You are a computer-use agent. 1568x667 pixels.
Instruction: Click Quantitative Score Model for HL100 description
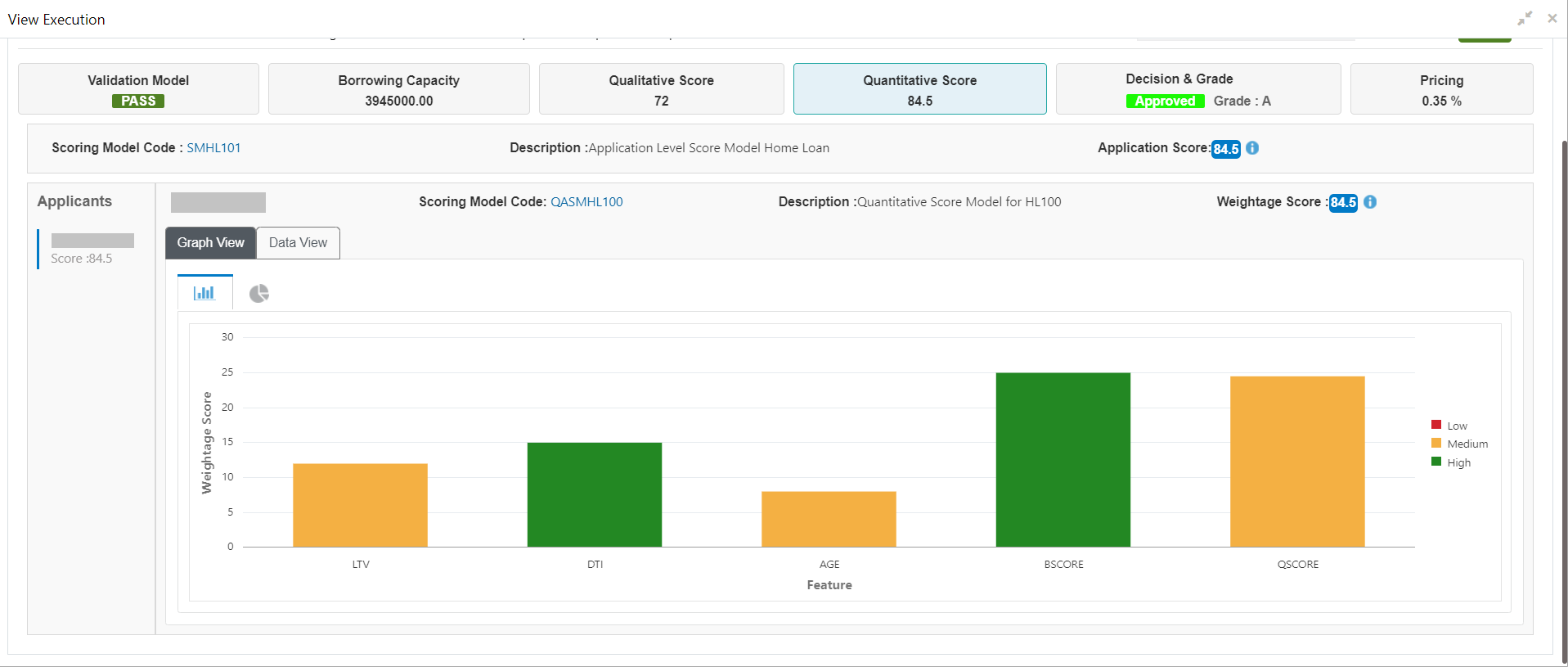(959, 202)
